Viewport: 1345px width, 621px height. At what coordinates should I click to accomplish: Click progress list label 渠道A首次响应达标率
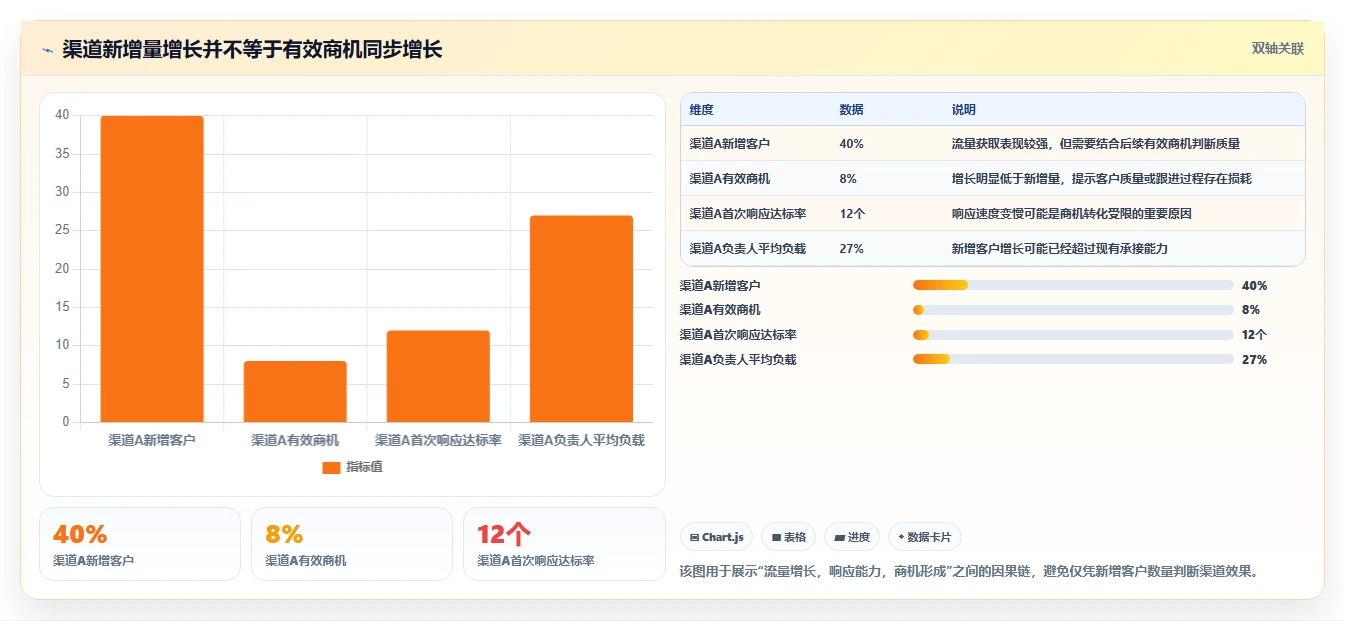pos(738,335)
